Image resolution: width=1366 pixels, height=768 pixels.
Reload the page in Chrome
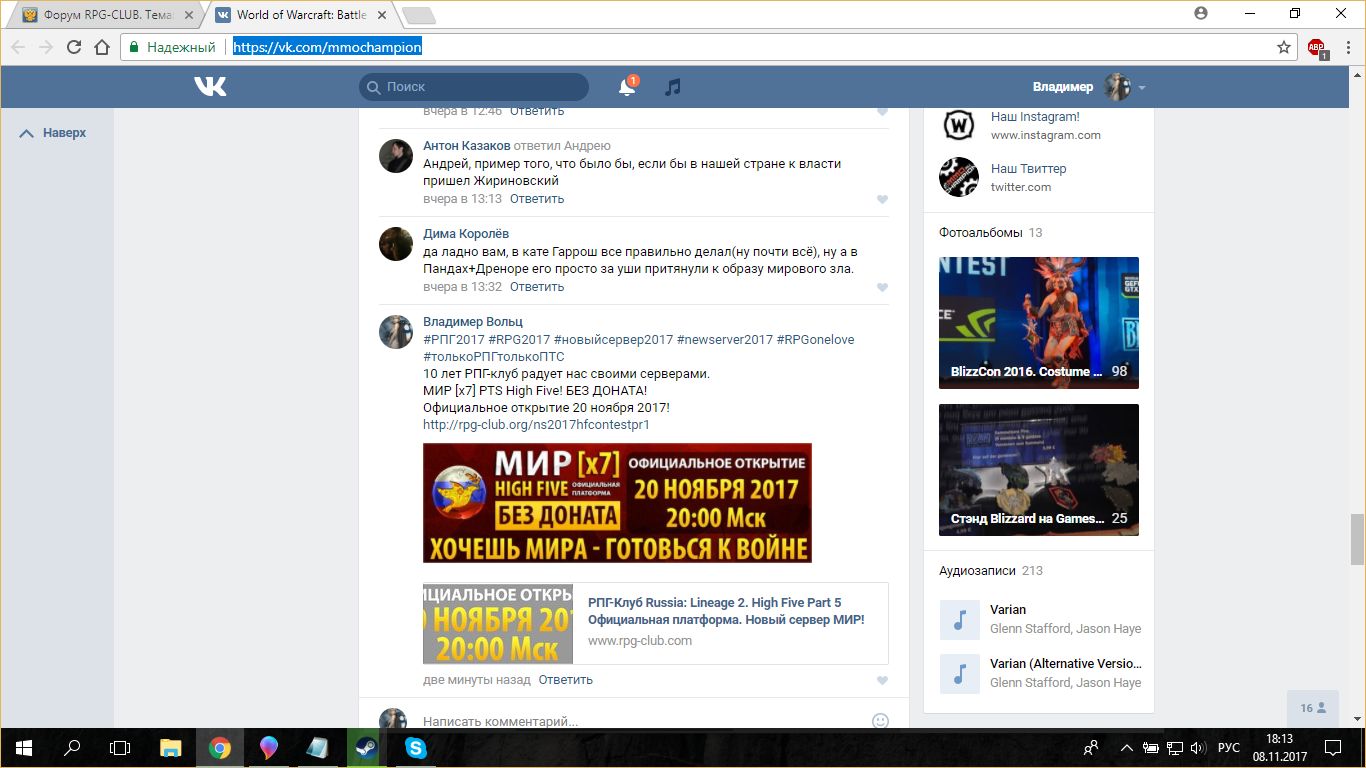73,47
